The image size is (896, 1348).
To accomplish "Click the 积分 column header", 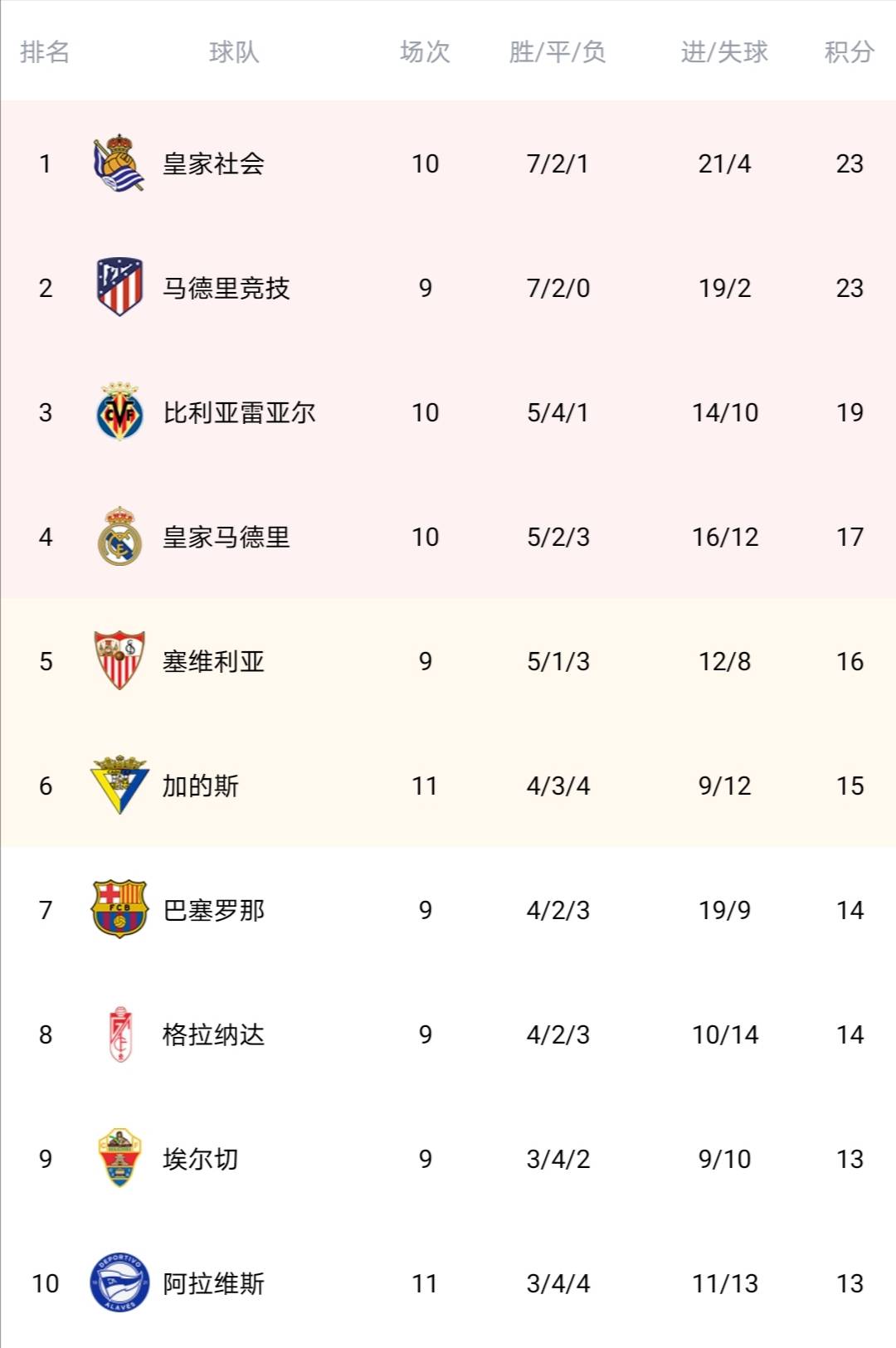I will tap(849, 52).
